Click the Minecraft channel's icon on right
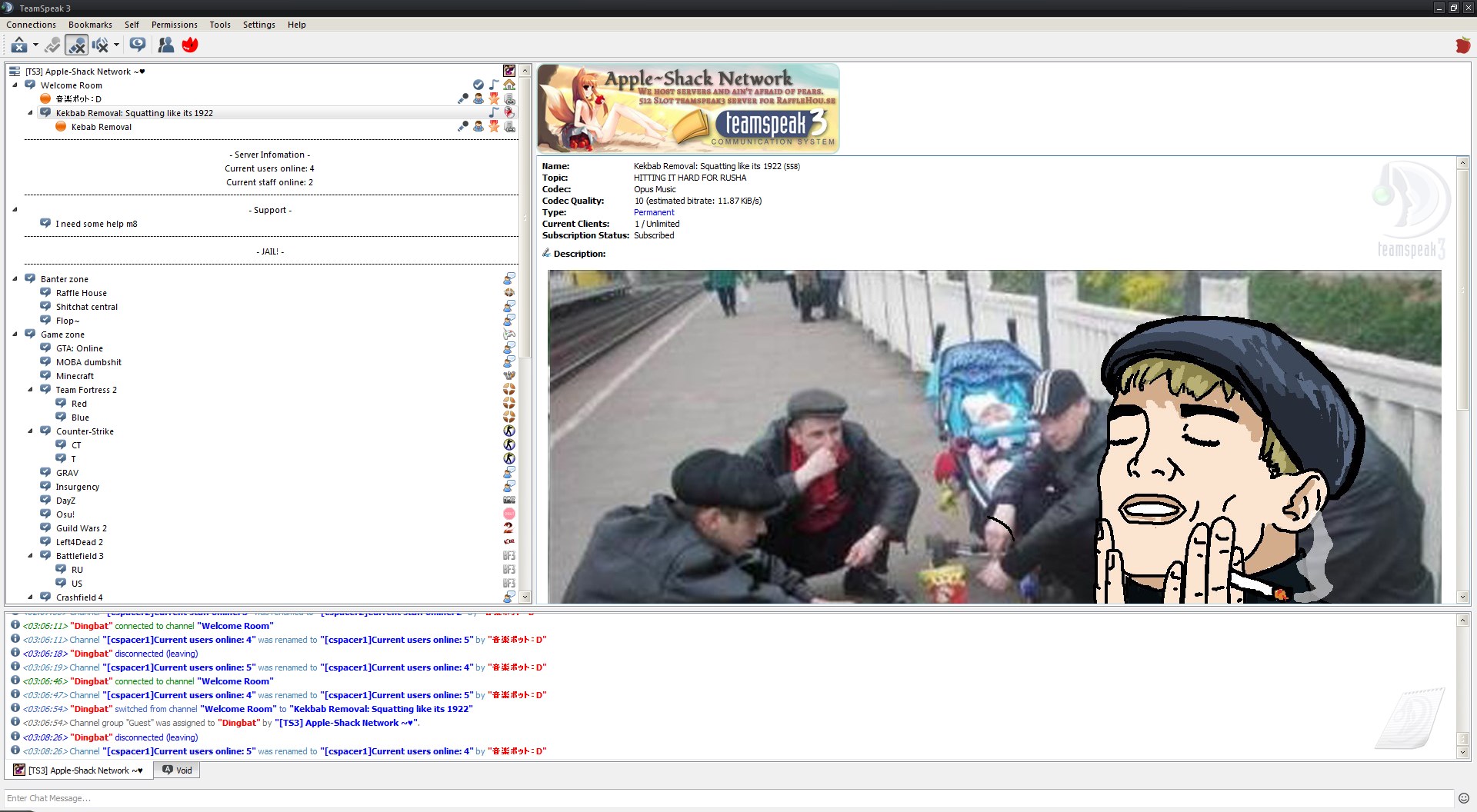 coord(509,375)
